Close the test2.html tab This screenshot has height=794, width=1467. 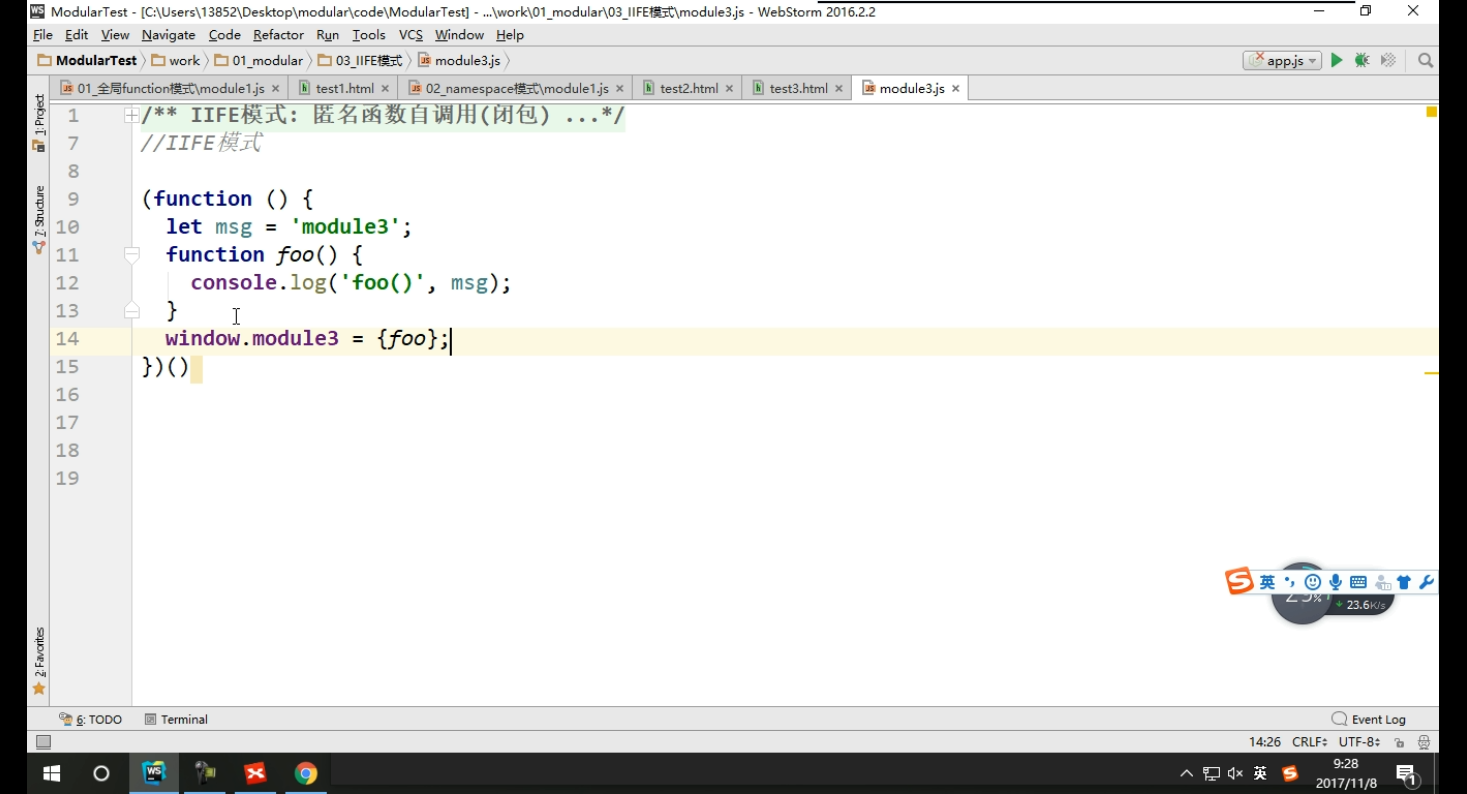(x=729, y=89)
